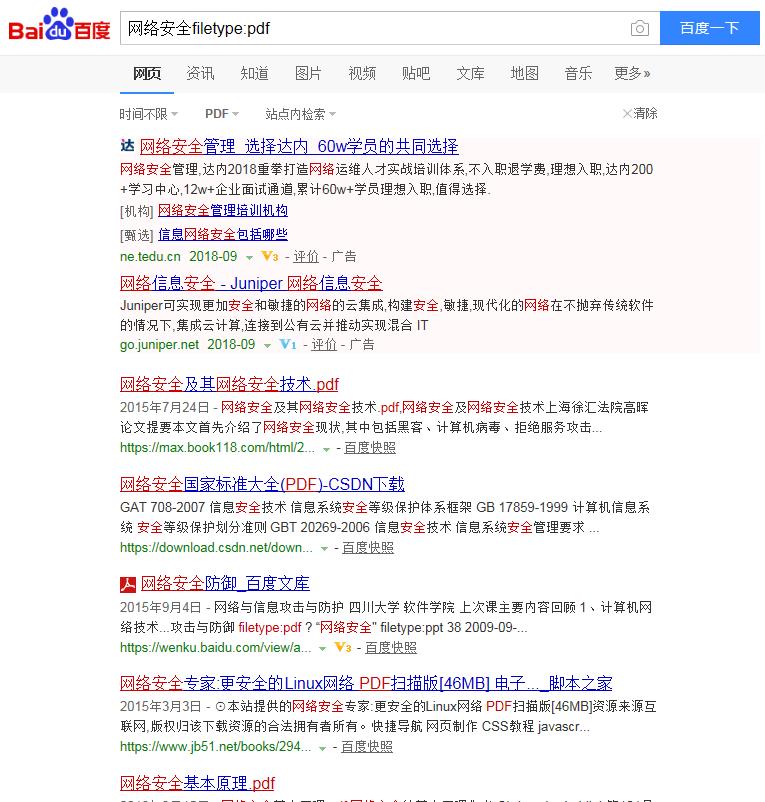The width and height of the screenshot is (765, 802).
Task: Open 信息网络安全包括哪些 sublink
Action: point(223,234)
